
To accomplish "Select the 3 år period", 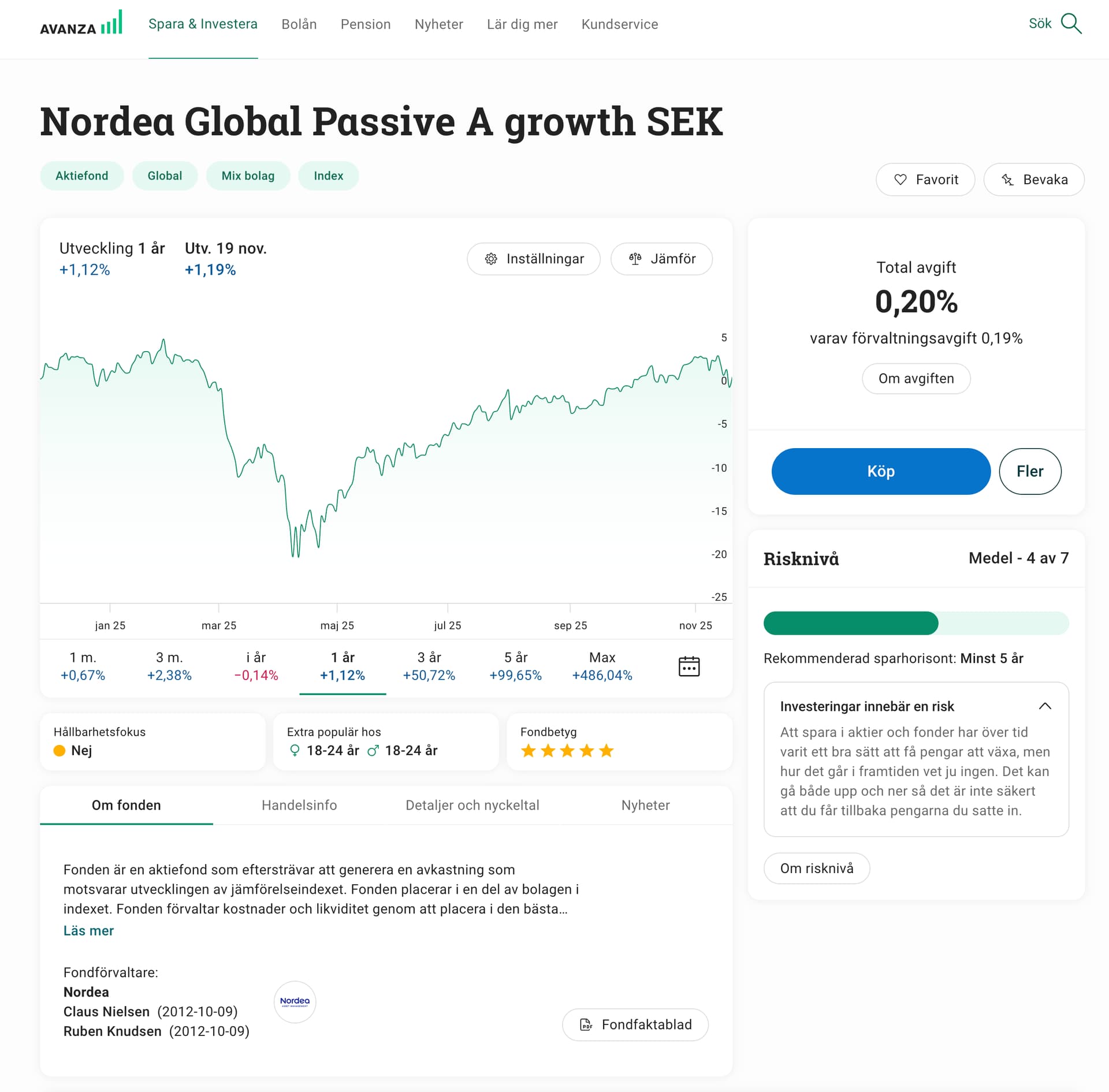I will pos(429,666).
